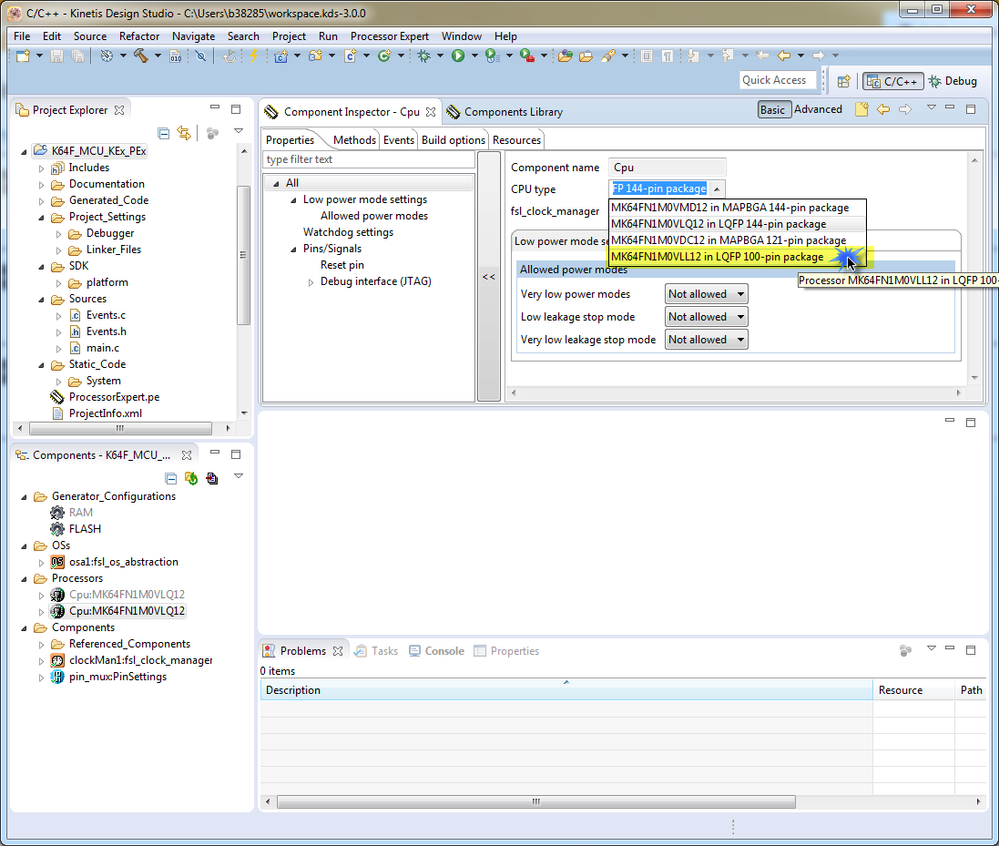Click the Search flashlight toolbar icon

(608, 56)
